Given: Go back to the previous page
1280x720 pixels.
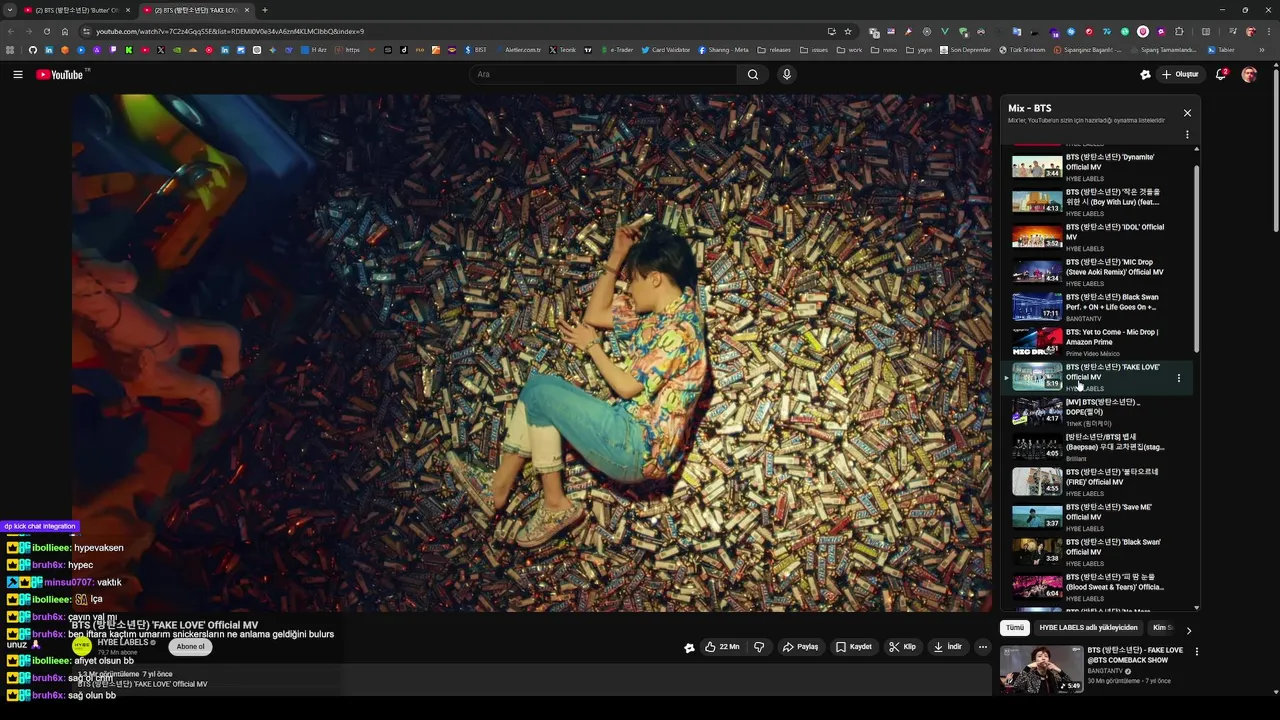Looking at the screenshot, I should 10,31.
